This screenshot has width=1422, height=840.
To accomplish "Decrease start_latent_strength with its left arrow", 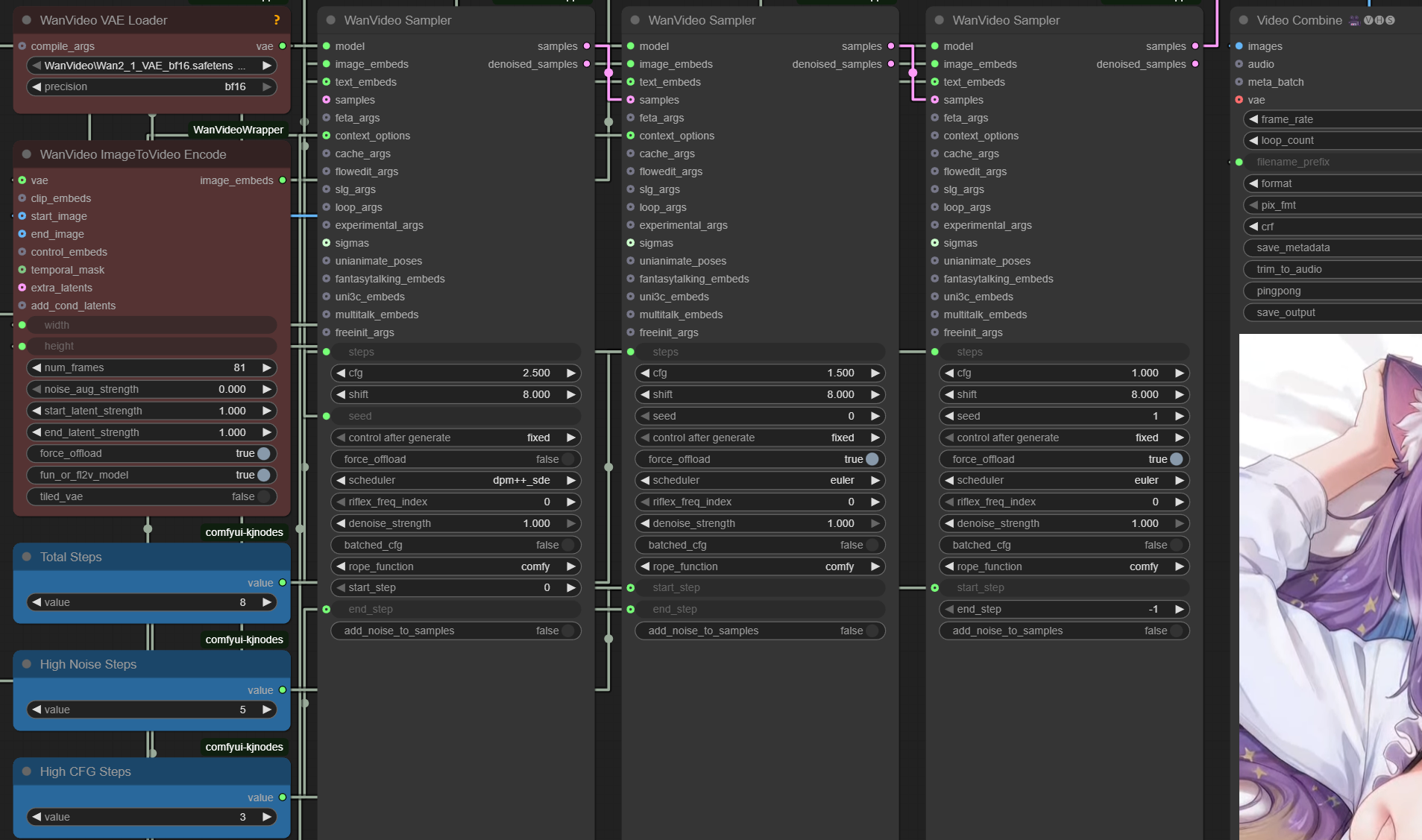I will (x=37, y=411).
